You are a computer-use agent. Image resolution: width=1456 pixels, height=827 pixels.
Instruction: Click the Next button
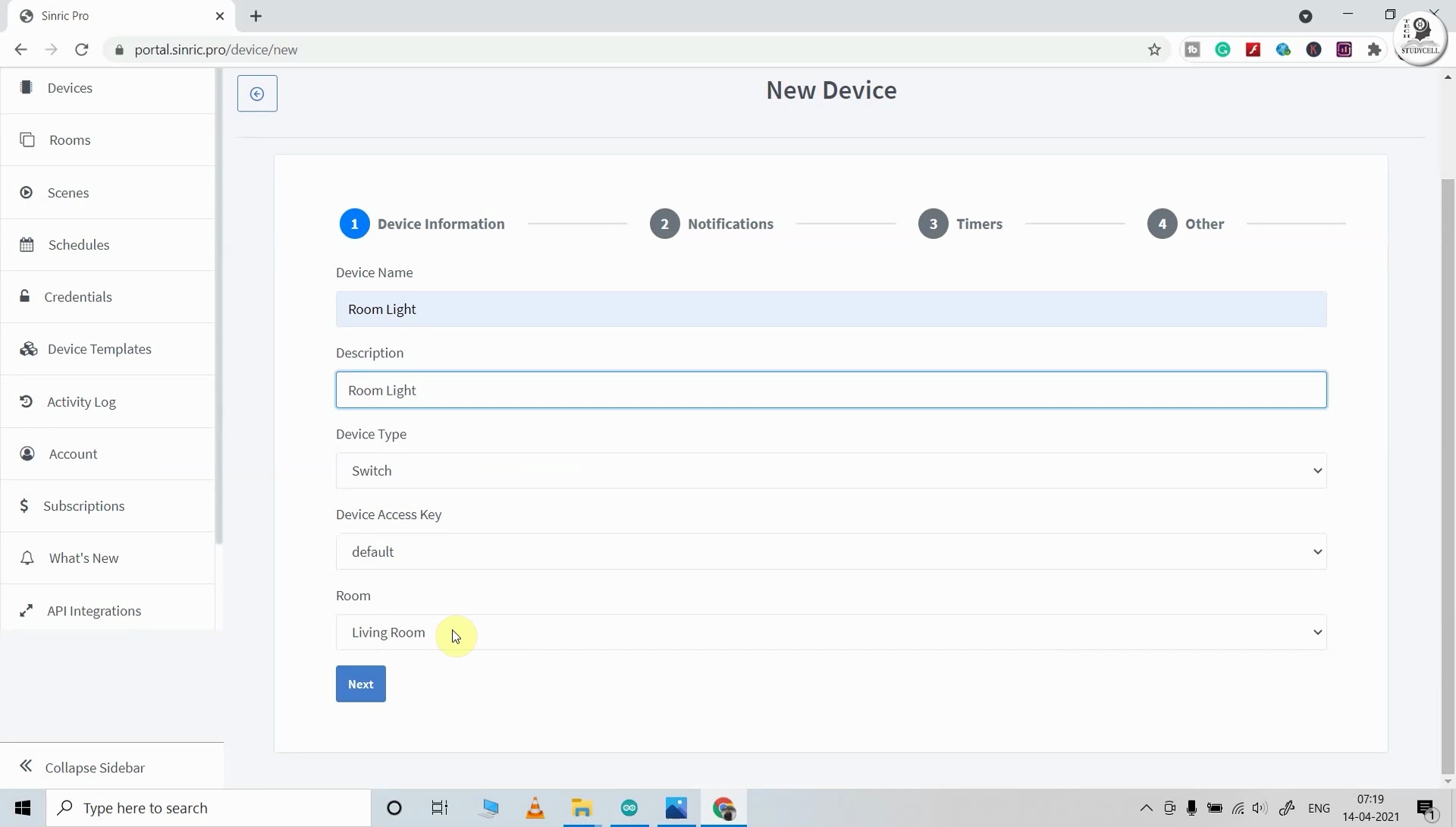click(x=360, y=684)
